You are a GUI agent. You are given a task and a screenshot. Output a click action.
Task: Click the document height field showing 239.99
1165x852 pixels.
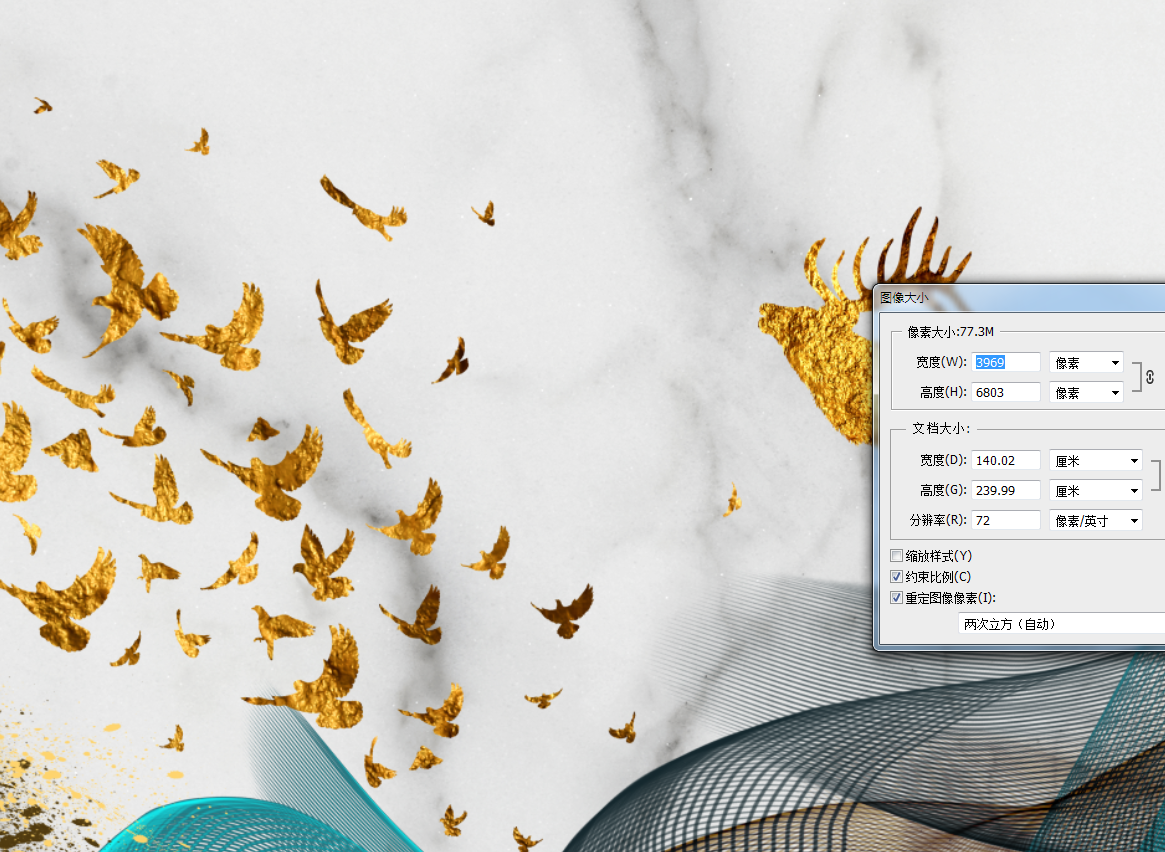point(1006,490)
